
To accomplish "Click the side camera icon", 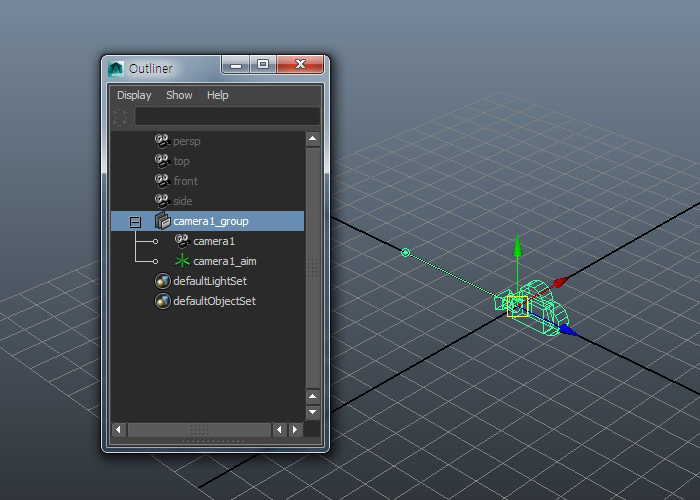I will [x=162, y=201].
